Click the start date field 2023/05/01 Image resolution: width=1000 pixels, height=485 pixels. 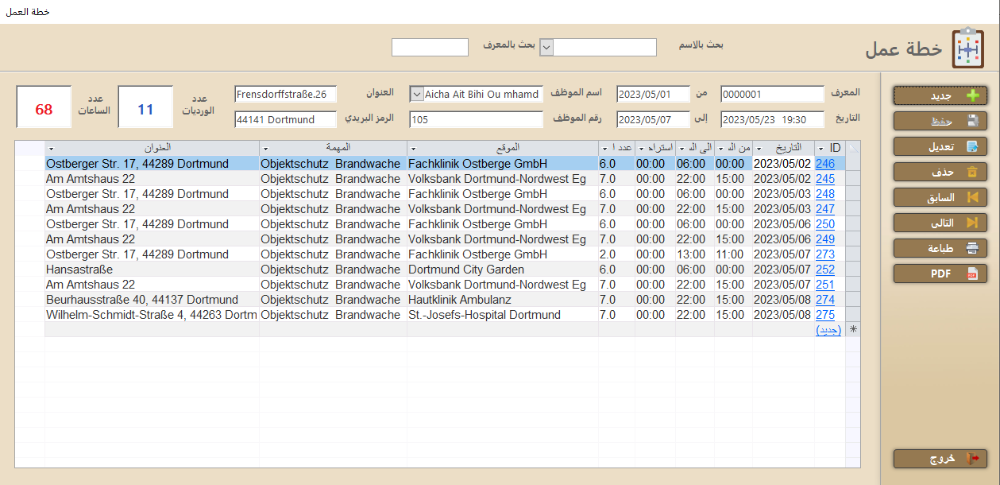pyautogui.click(x=654, y=94)
